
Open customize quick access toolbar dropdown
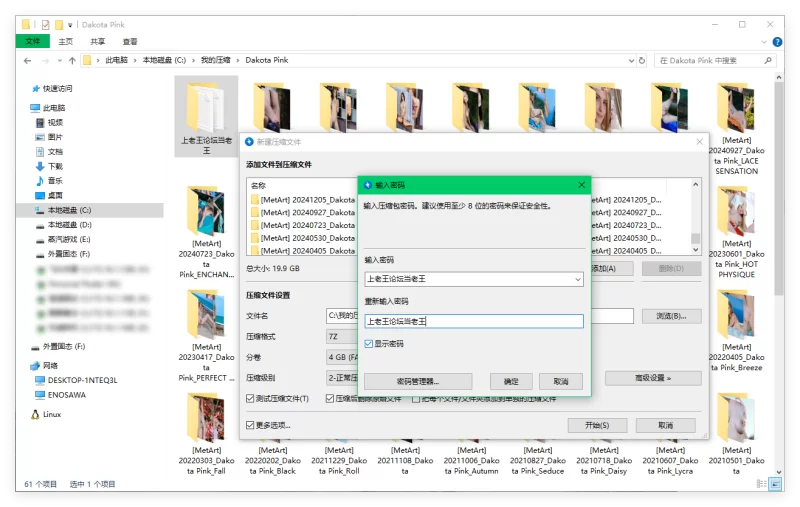(70, 25)
